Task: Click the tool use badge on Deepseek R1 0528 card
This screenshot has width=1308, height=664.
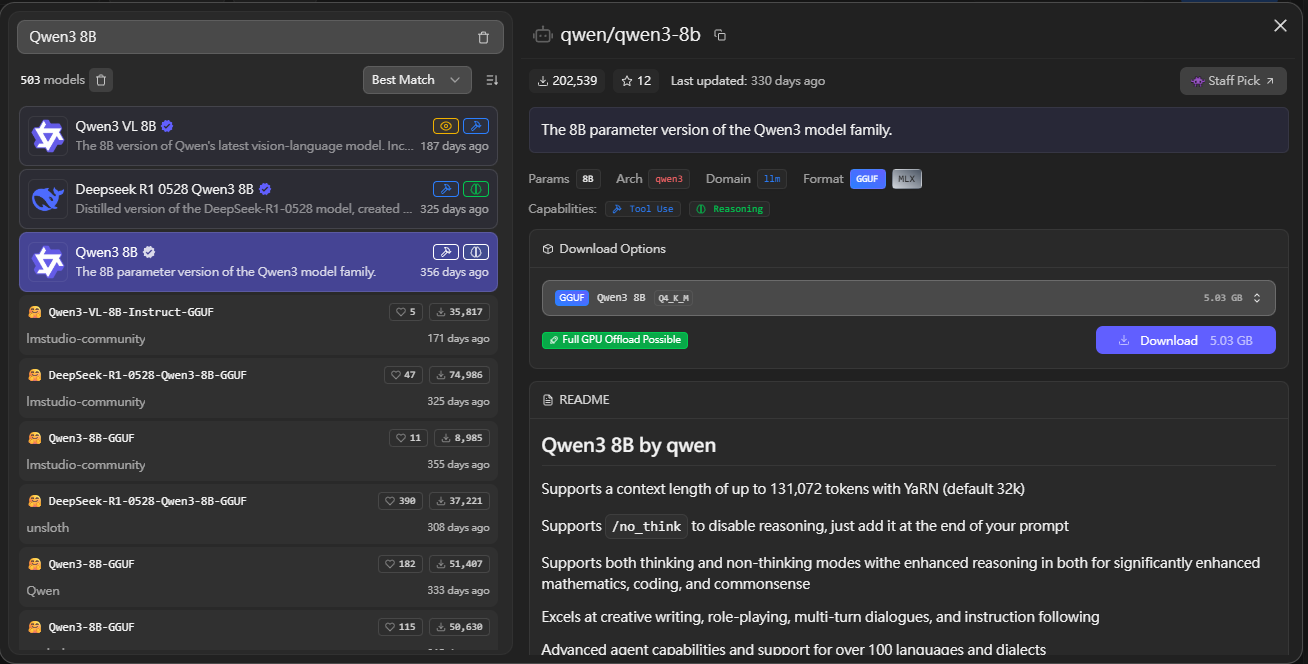Action: point(446,189)
